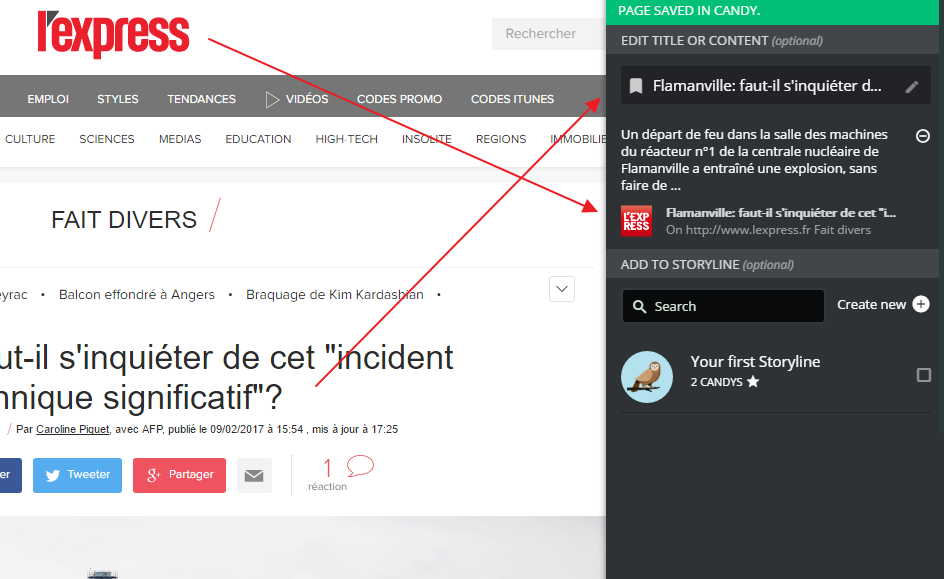
Task: Open the CODES PROMO menu item
Action: tap(400, 99)
